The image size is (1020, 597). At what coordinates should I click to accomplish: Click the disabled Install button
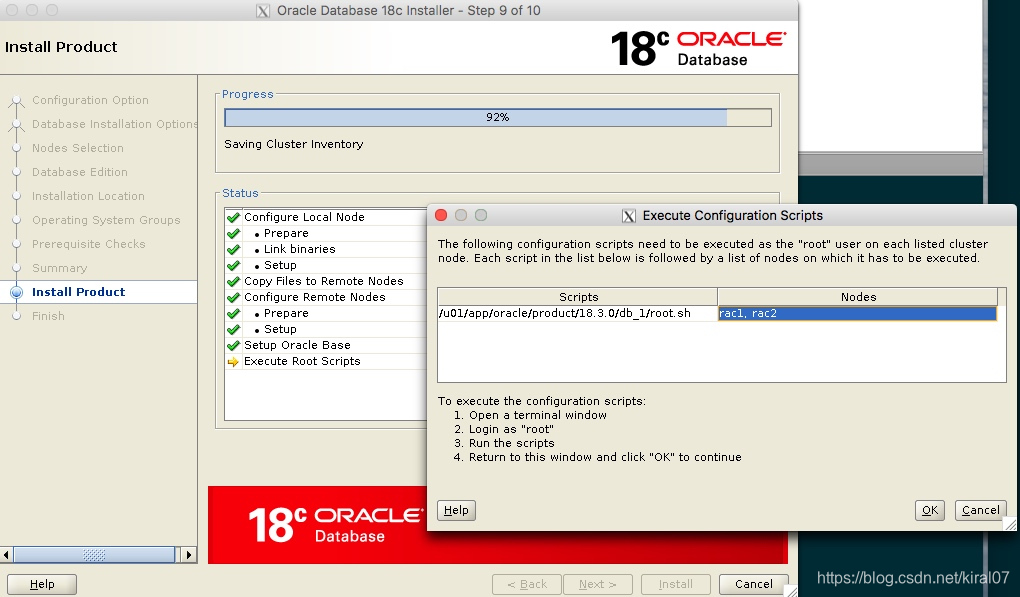[675, 584]
